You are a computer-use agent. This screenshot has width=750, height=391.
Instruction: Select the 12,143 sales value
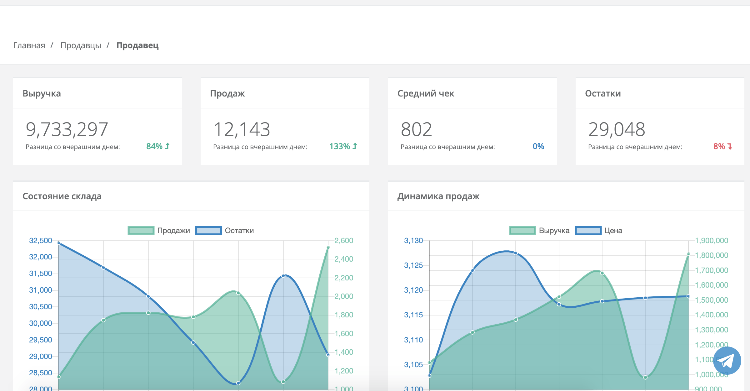pyautogui.click(x=242, y=129)
